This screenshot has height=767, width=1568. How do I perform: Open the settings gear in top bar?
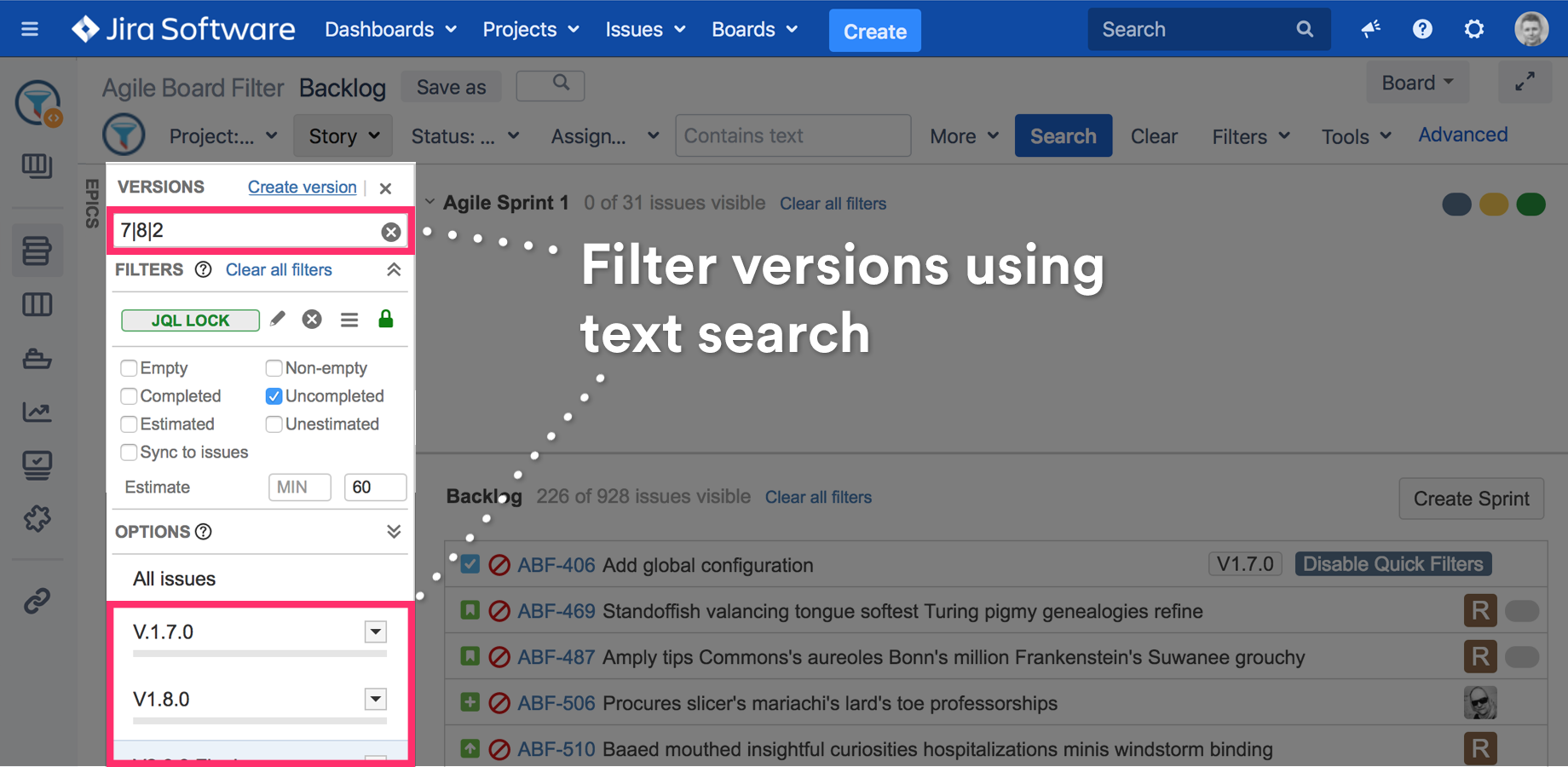(x=1473, y=30)
